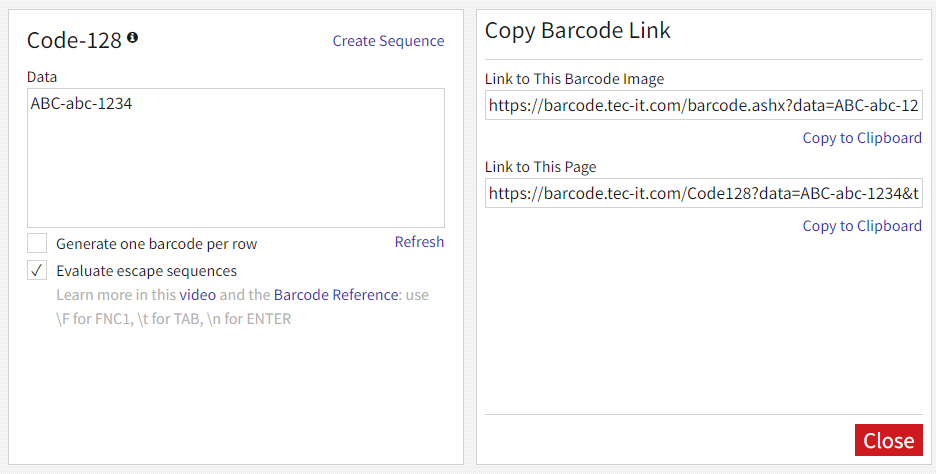Screen dimensions: 936x474
Task: Refresh the barcode via Refresh link
Action: pos(419,242)
